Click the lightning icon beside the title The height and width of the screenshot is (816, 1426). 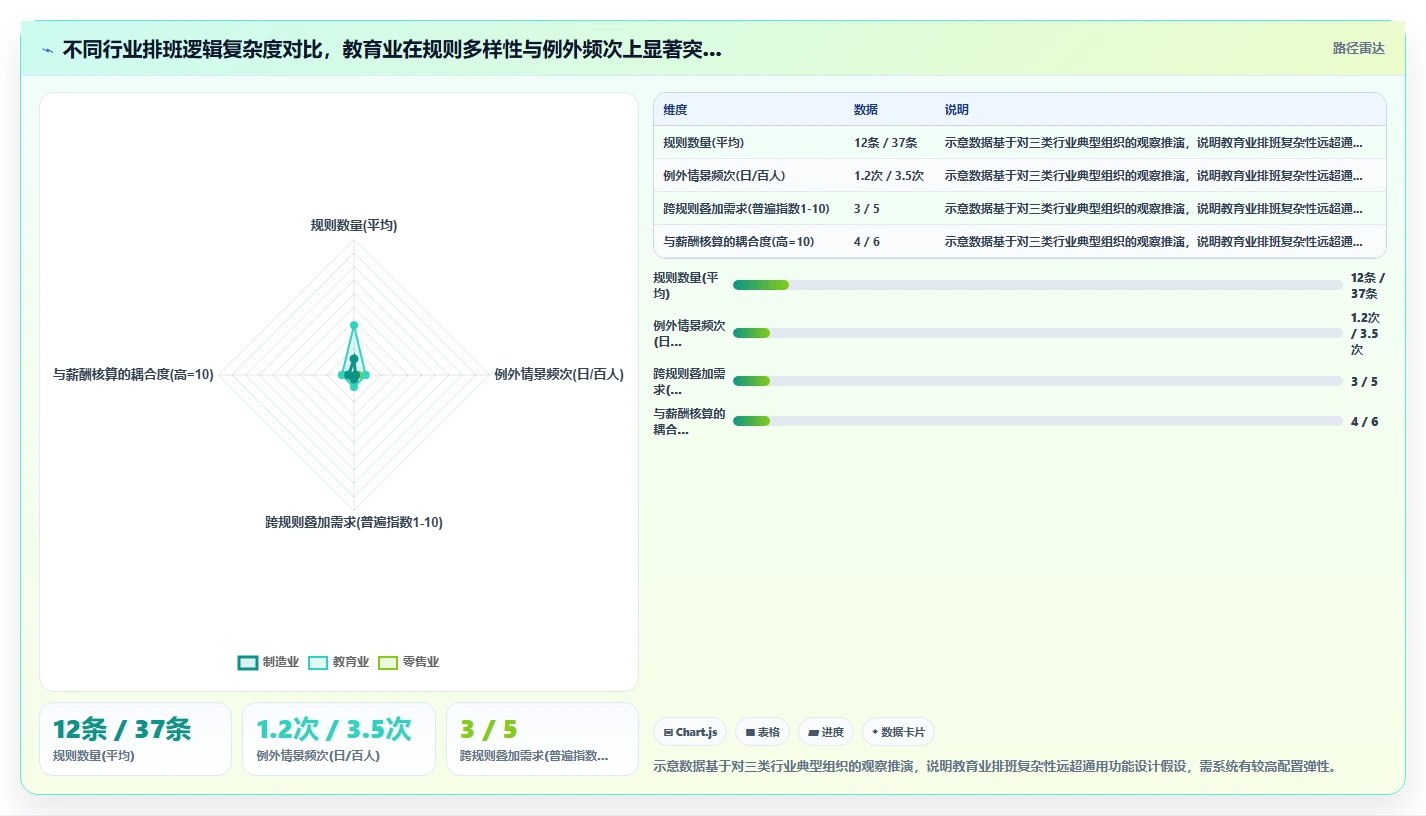click(x=48, y=49)
